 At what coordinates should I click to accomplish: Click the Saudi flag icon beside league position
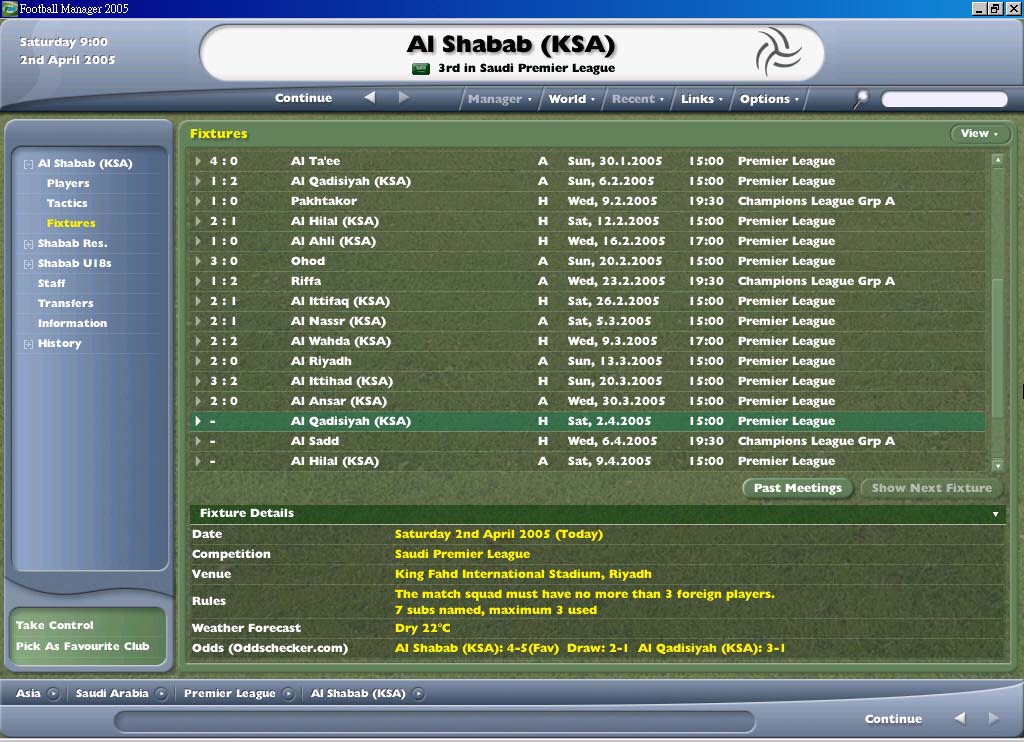pyautogui.click(x=421, y=69)
